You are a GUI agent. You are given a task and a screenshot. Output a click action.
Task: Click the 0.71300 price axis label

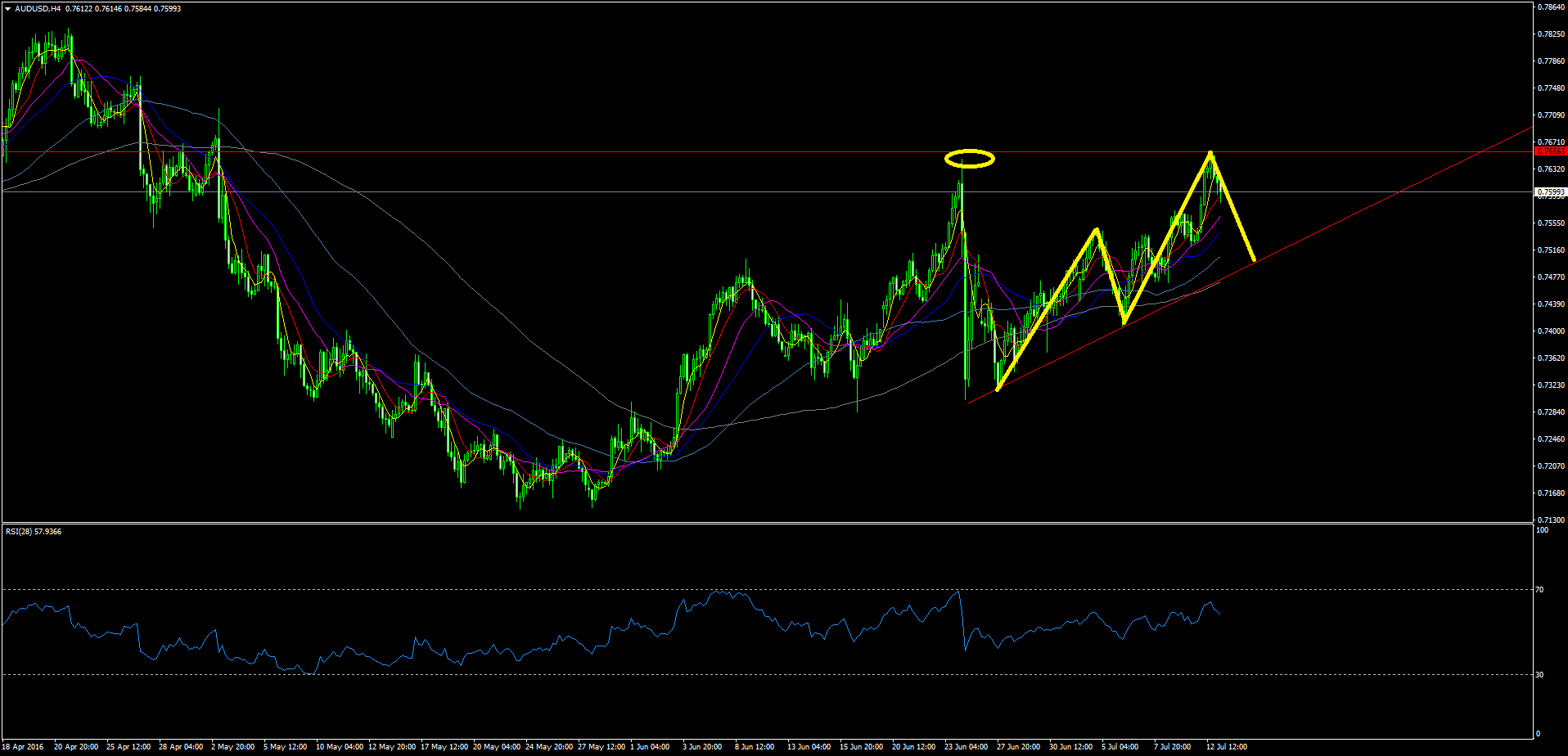click(x=1552, y=520)
